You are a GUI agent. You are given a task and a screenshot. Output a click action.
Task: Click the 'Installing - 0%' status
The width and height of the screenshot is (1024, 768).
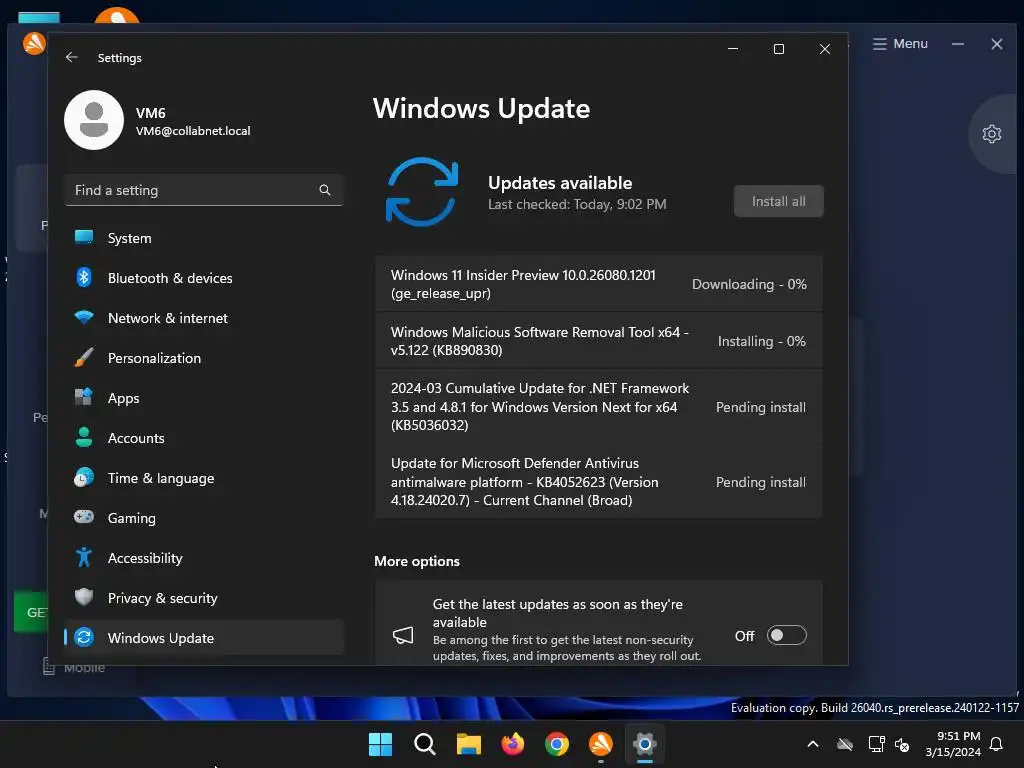761,341
